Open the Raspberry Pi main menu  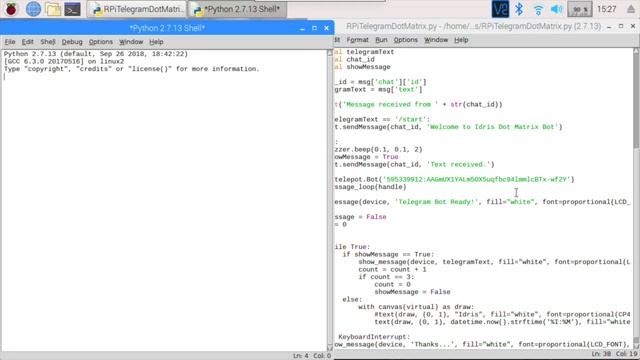coord(11,9)
